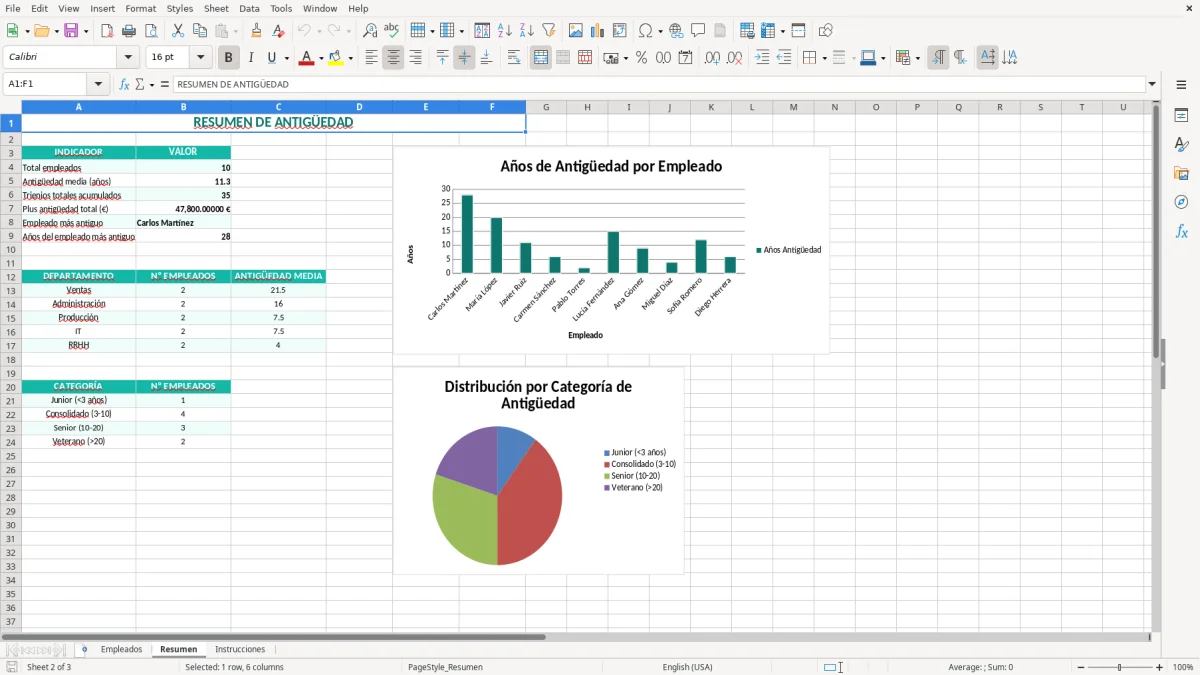Toggle Center Horizontally alignment
Image resolution: width=1200 pixels, height=675 pixels.
pyautogui.click(x=393, y=58)
